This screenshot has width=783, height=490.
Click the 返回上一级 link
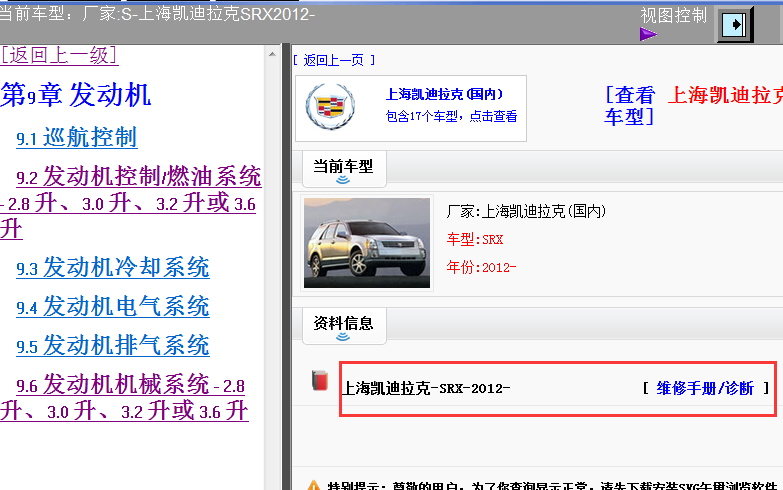59,55
